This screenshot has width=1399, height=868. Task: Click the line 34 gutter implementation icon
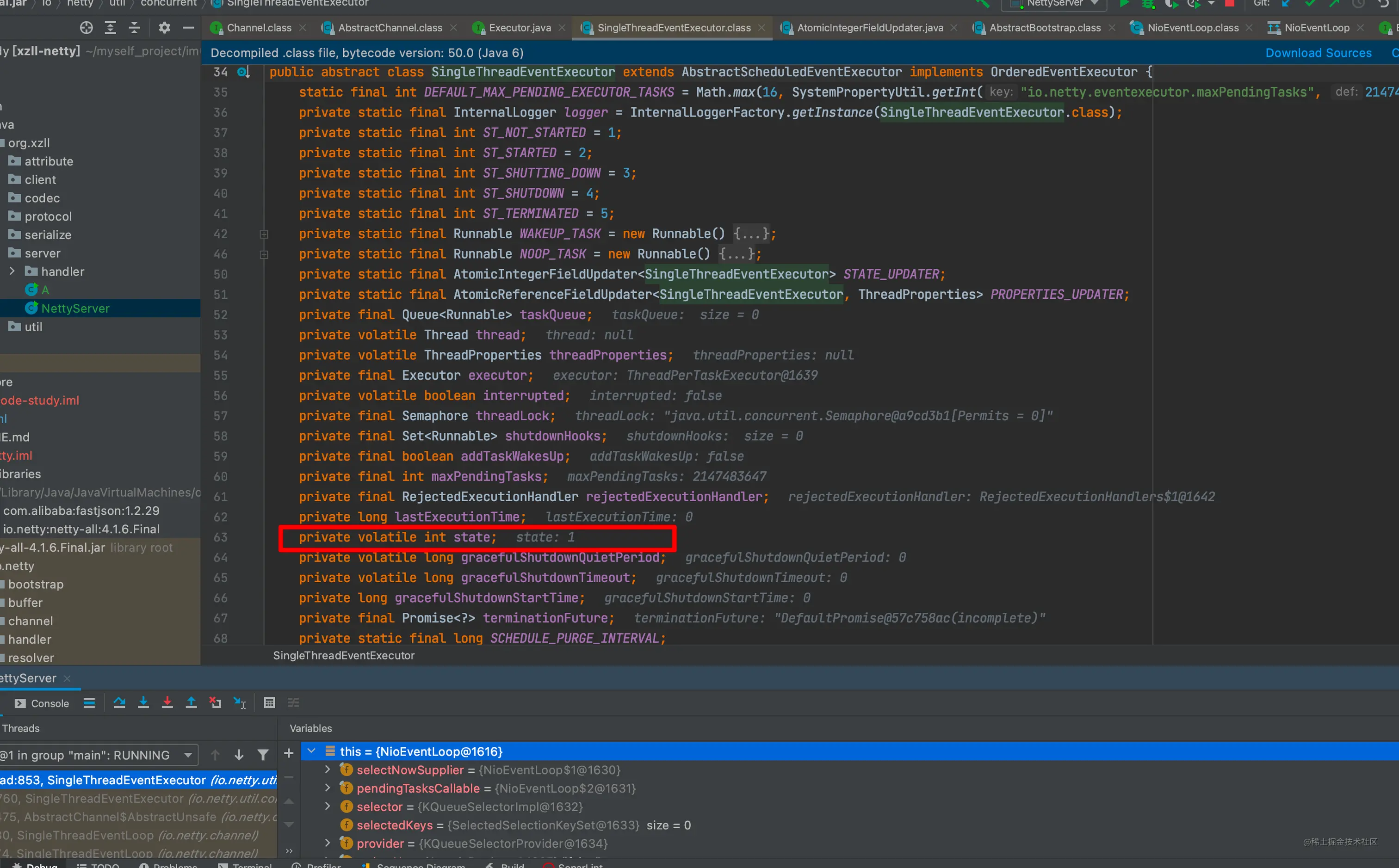click(x=243, y=72)
